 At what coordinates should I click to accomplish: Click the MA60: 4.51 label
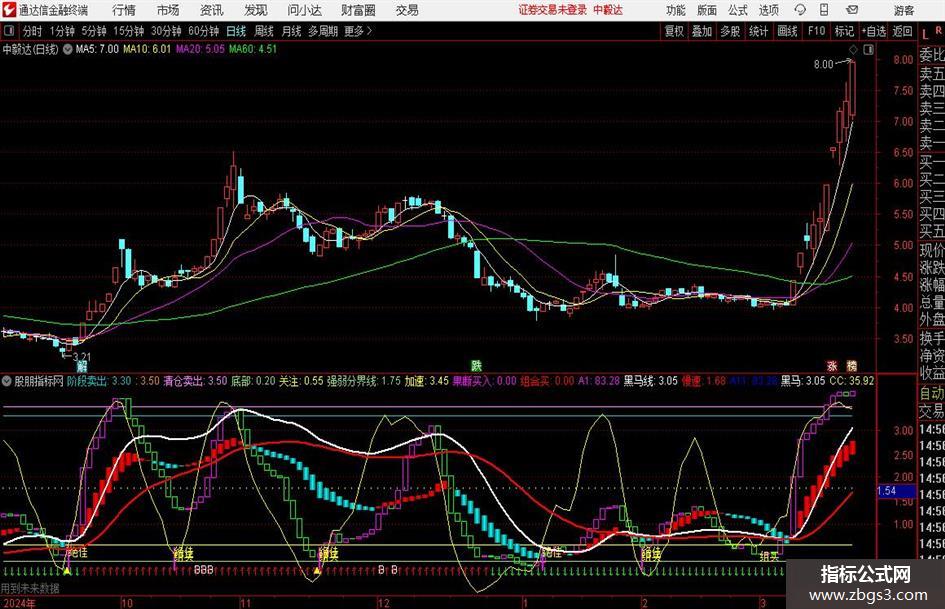pos(253,49)
